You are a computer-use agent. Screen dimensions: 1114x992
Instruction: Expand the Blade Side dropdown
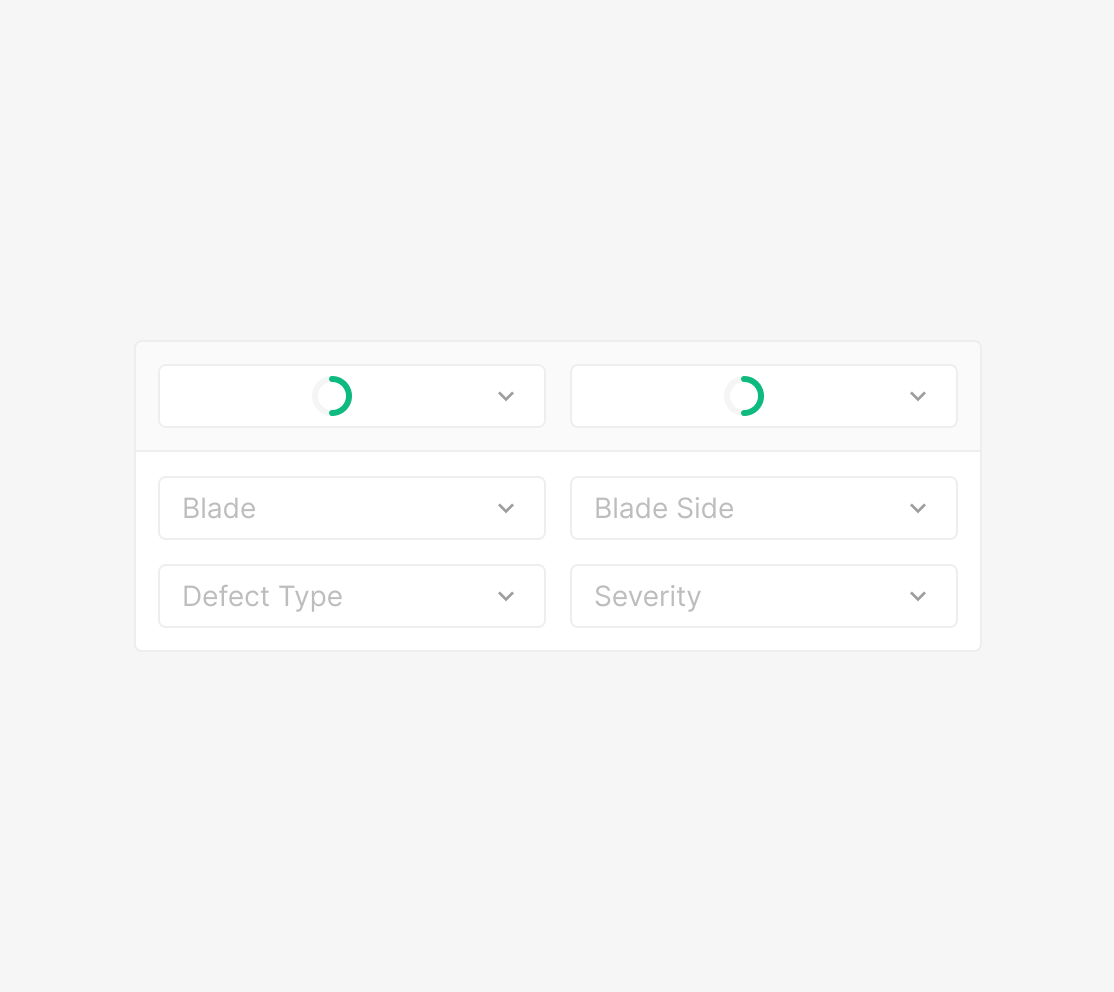click(x=764, y=508)
